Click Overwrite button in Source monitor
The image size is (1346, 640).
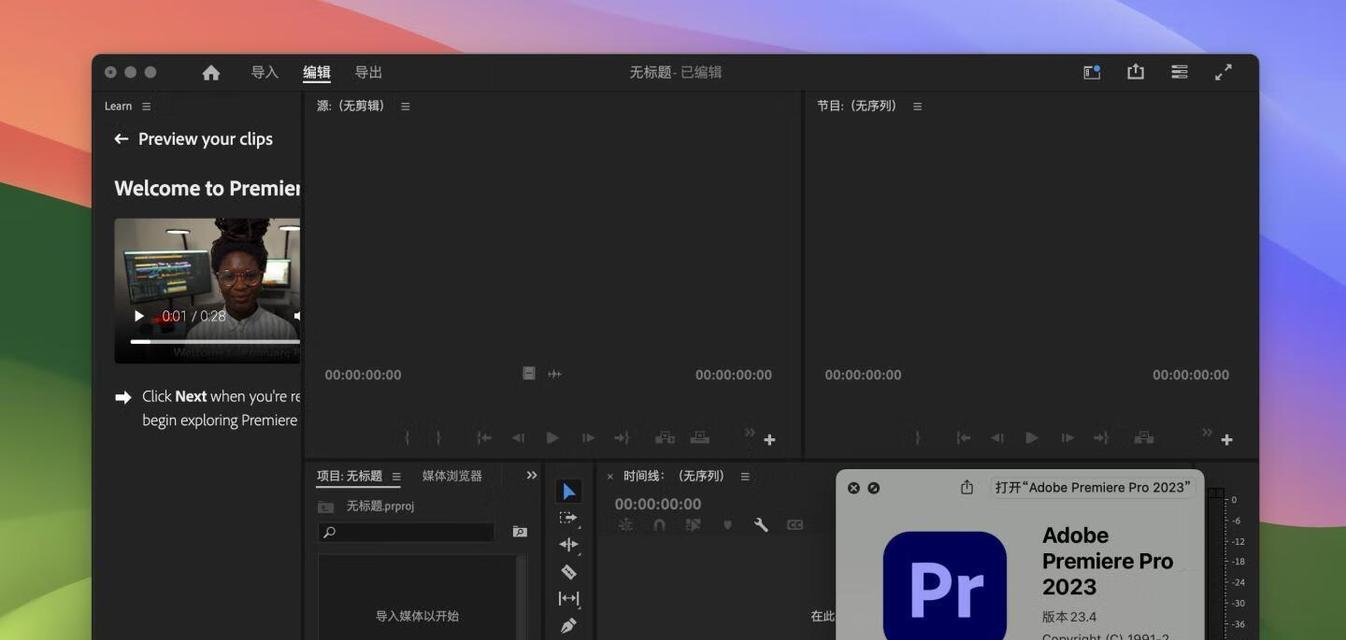(x=700, y=438)
